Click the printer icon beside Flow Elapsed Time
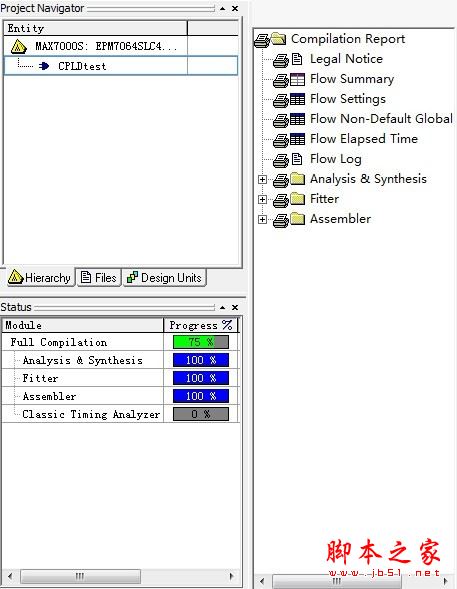Screen dimensions: 457x589 tap(281, 140)
